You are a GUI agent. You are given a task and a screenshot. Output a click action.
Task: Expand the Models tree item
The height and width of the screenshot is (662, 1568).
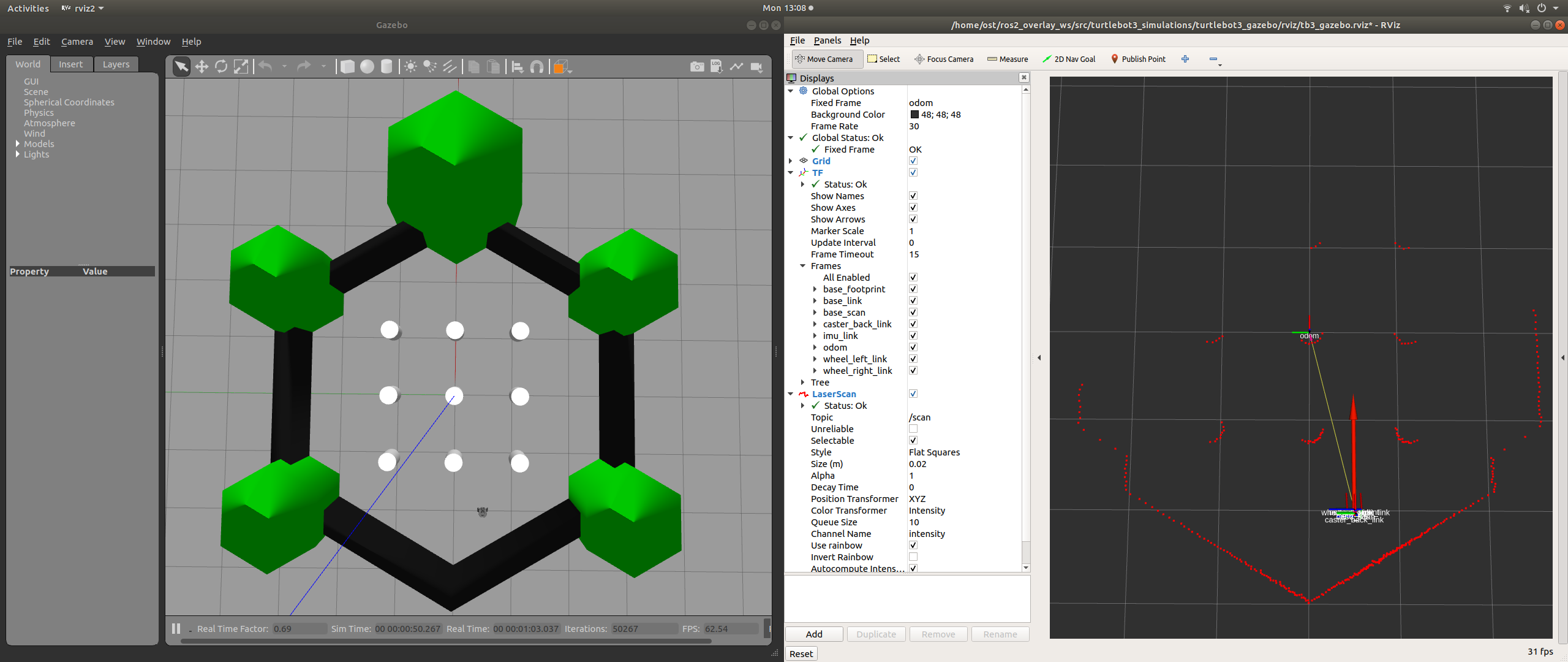point(18,144)
